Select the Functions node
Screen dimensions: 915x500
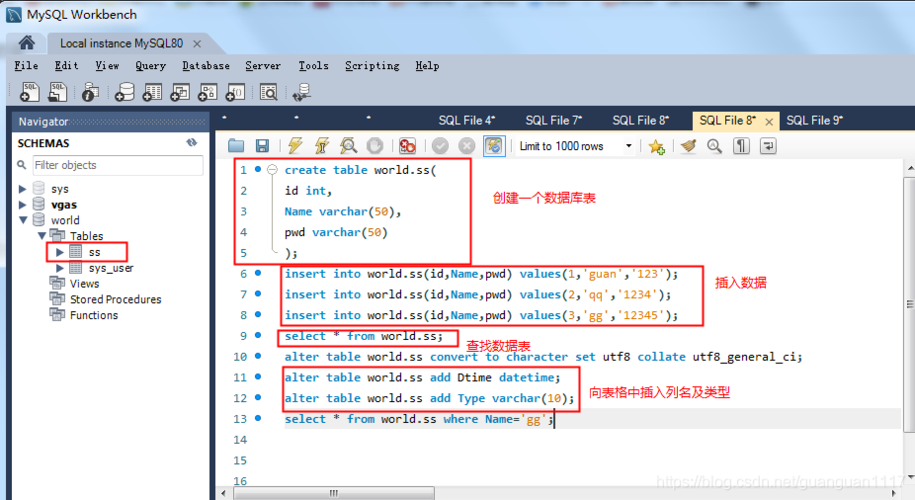pos(94,315)
